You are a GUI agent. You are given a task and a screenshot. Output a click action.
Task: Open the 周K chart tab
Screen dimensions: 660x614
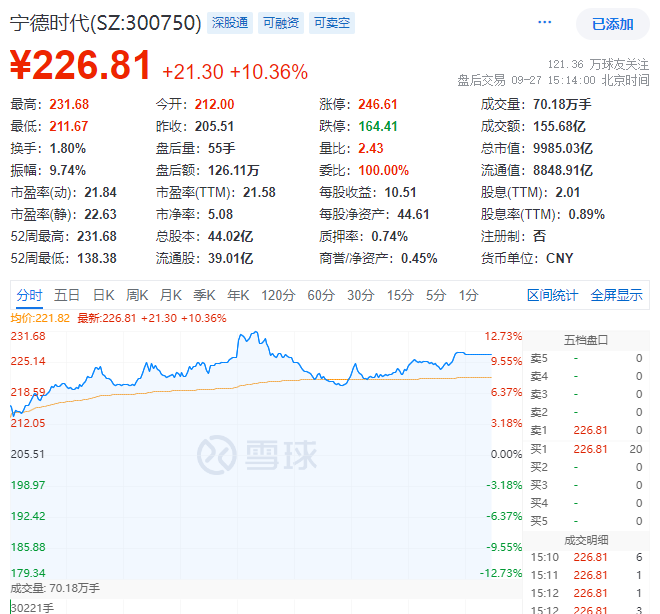[x=137, y=295]
